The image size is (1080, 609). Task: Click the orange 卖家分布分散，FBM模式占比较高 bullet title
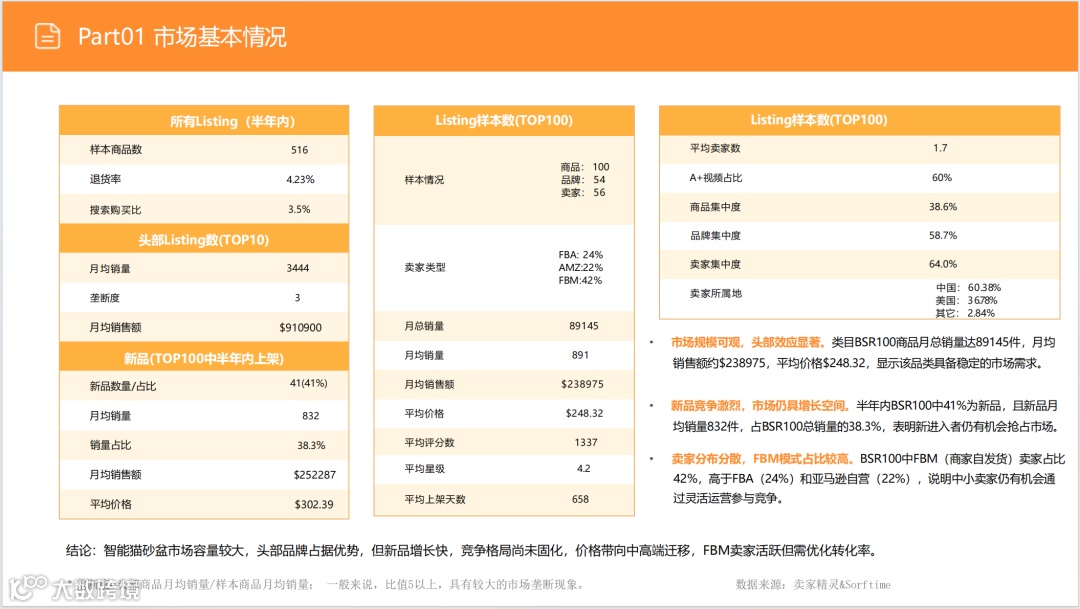pyautogui.click(x=763, y=459)
